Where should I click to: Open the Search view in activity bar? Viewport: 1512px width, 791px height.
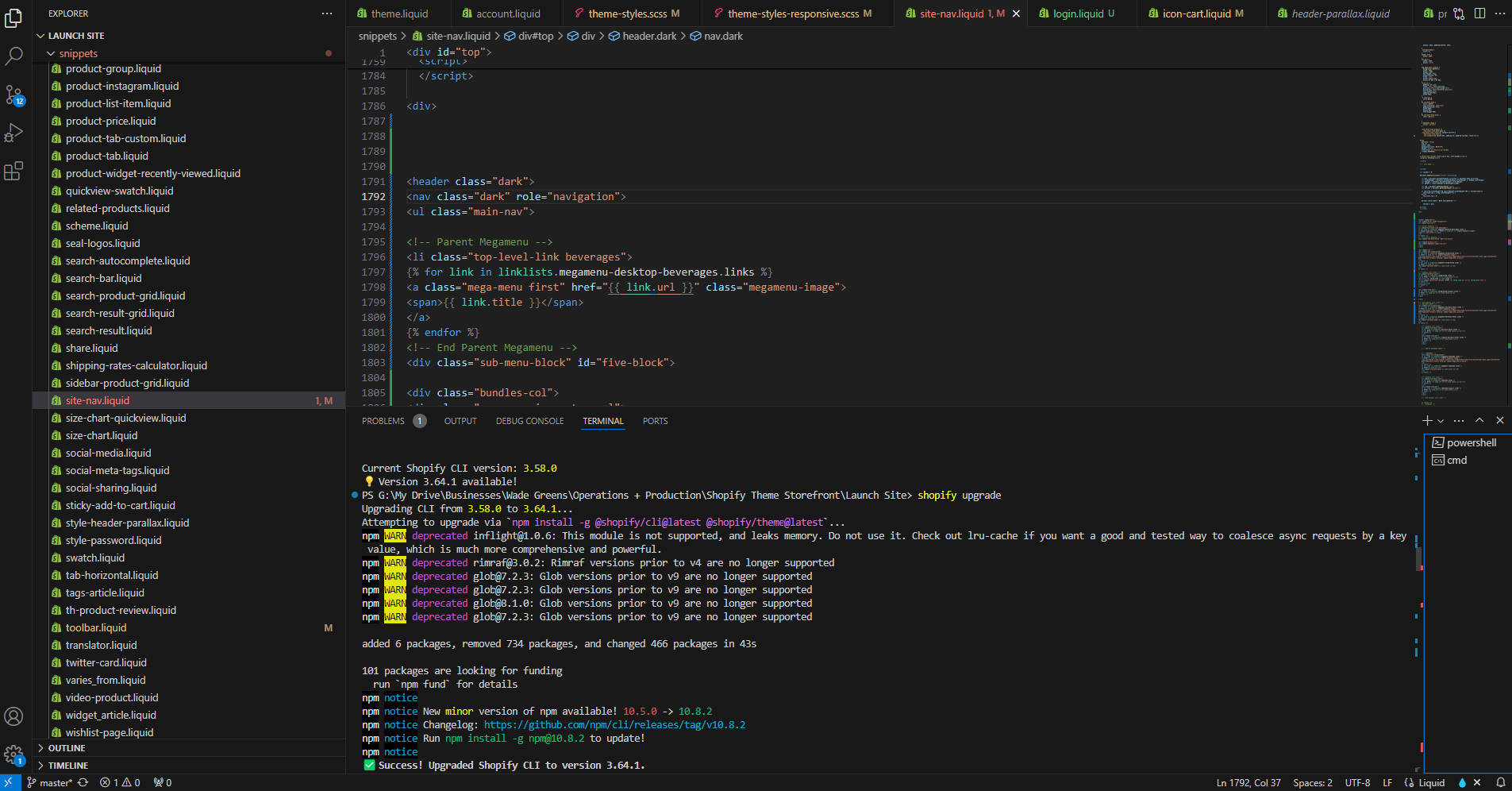(14, 56)
